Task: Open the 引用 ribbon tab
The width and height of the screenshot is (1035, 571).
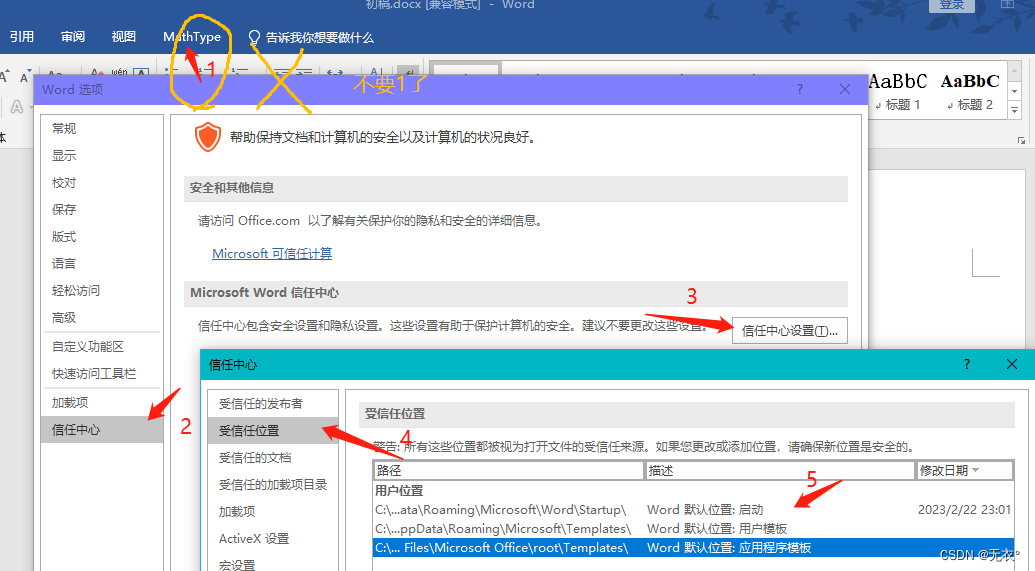Action: 22,37
